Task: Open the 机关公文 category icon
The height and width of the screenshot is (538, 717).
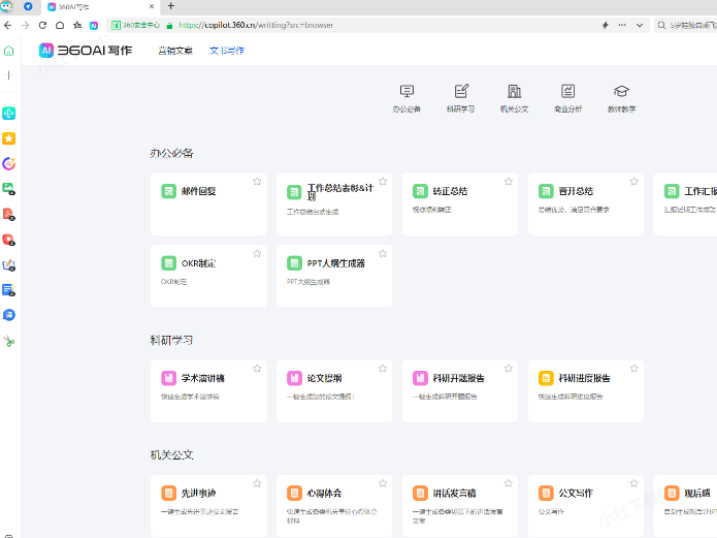Action: 514,92
